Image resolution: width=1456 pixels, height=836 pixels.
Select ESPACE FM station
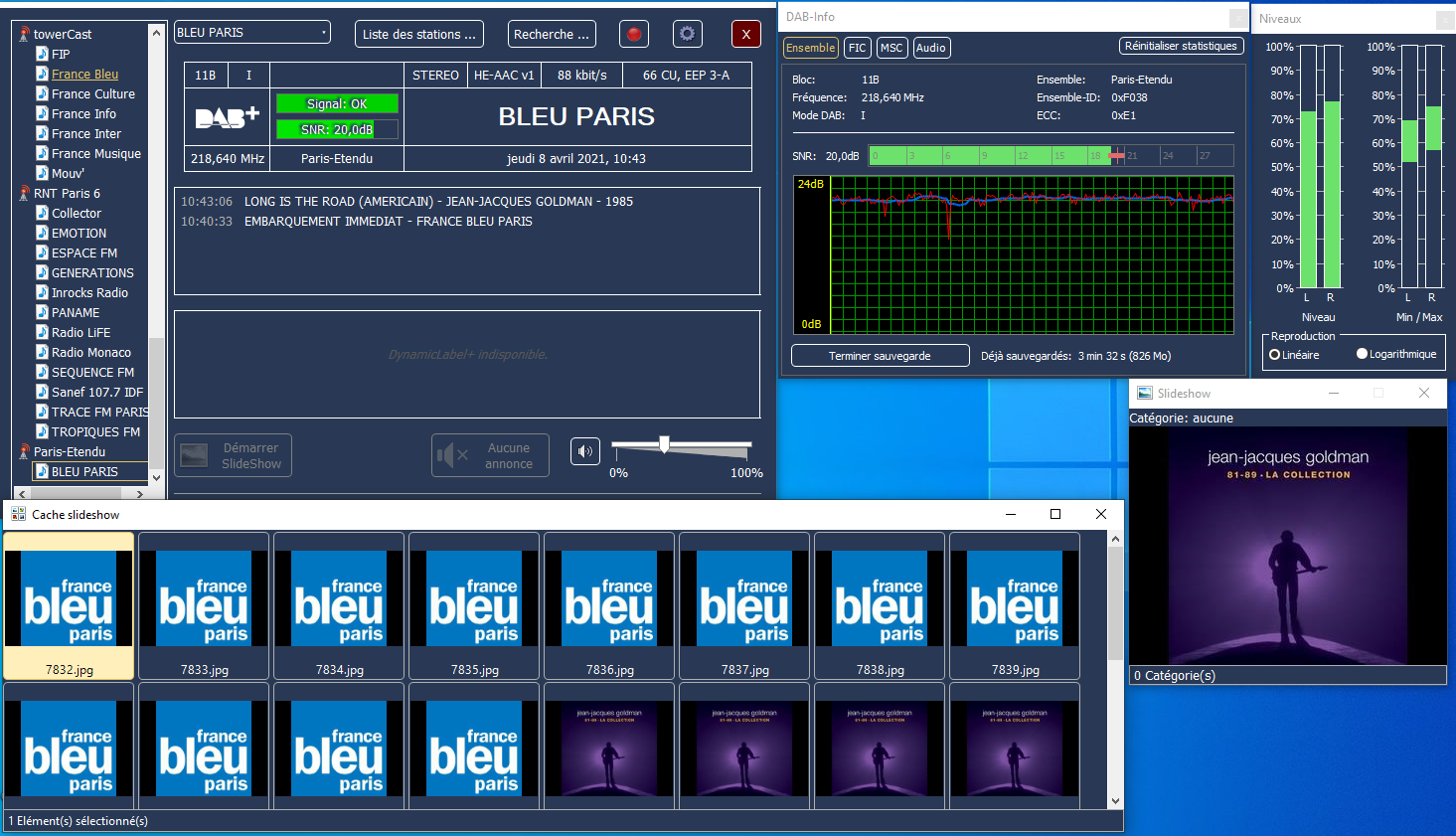(x=84, y=252)
